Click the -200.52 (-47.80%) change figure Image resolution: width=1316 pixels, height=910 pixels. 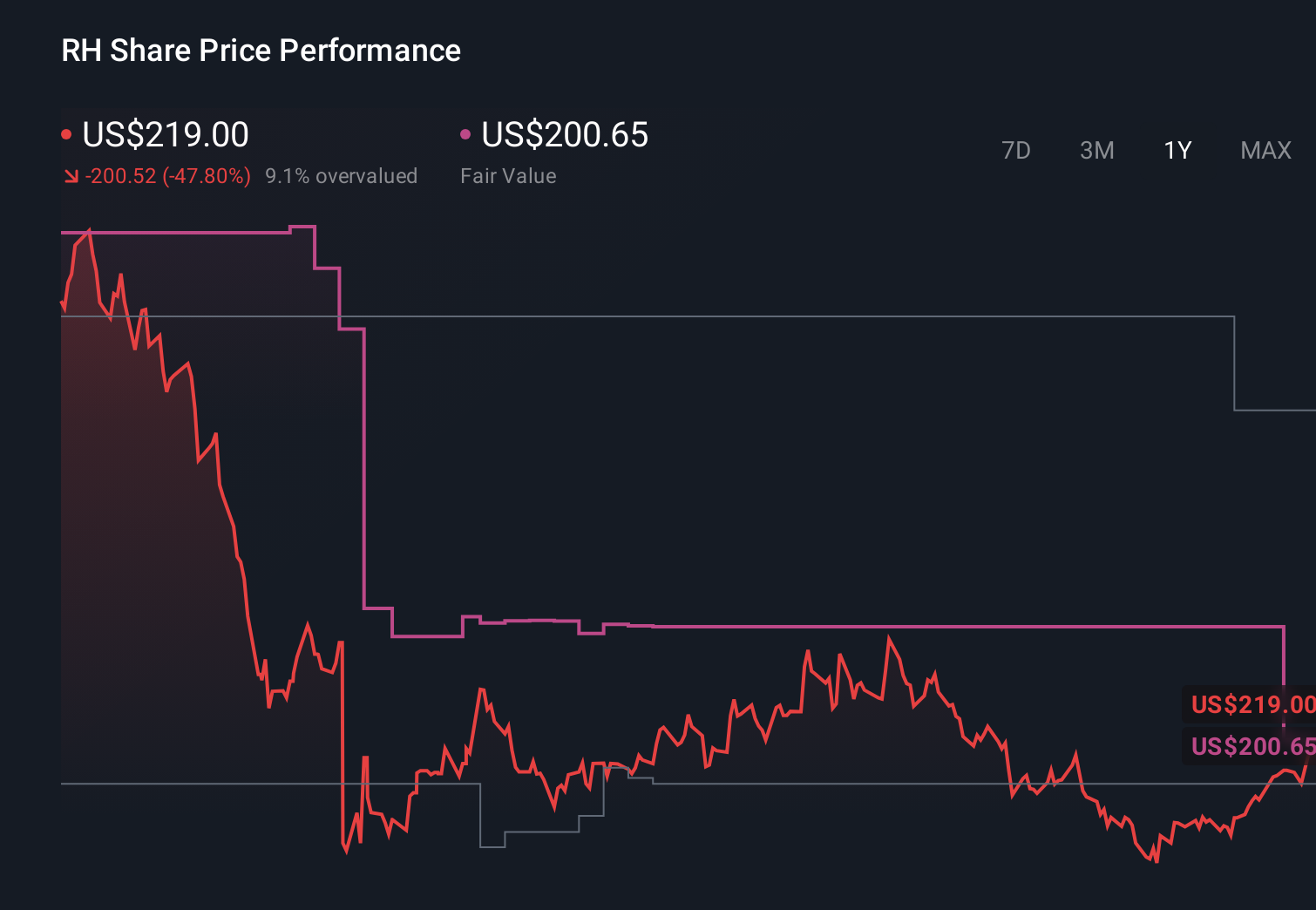tap(167, 175)
